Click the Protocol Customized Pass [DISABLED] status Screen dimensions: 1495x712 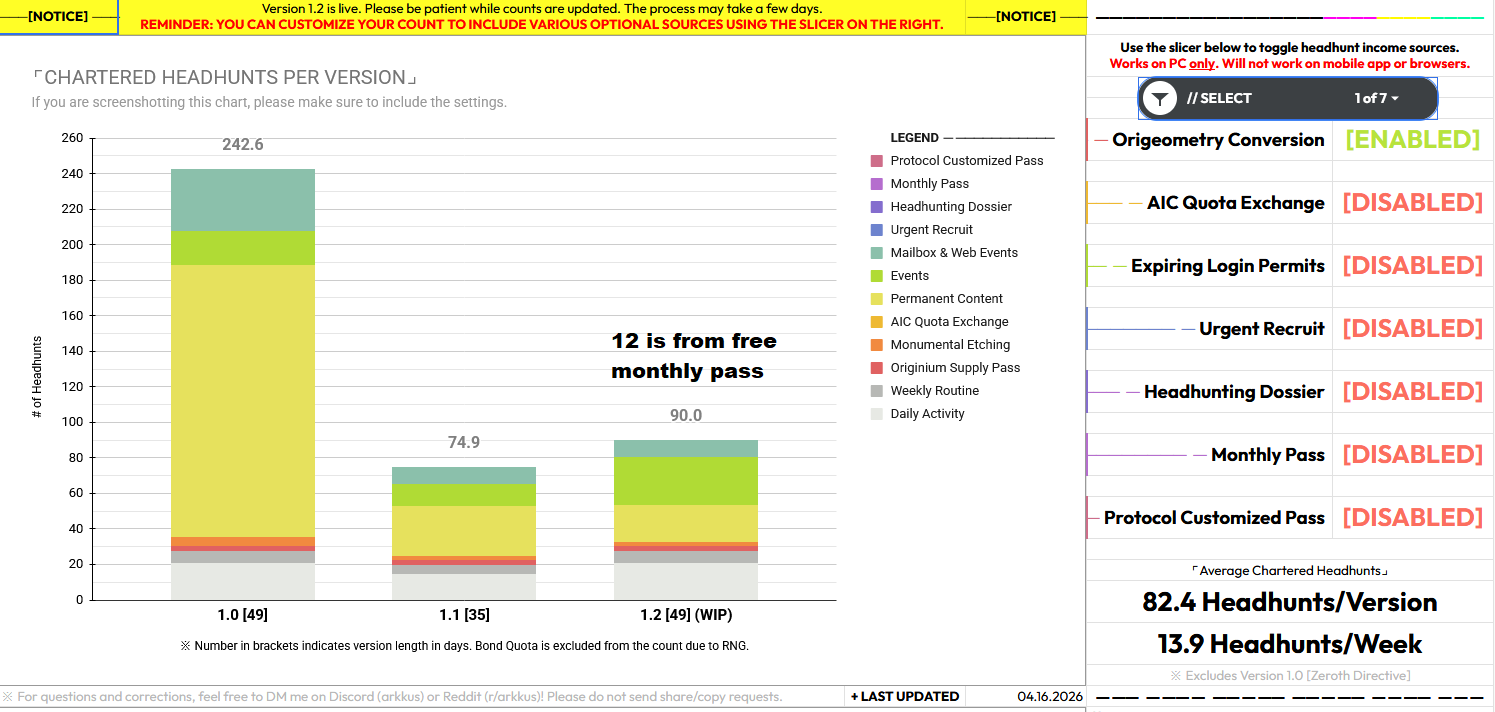[1413, 517]
